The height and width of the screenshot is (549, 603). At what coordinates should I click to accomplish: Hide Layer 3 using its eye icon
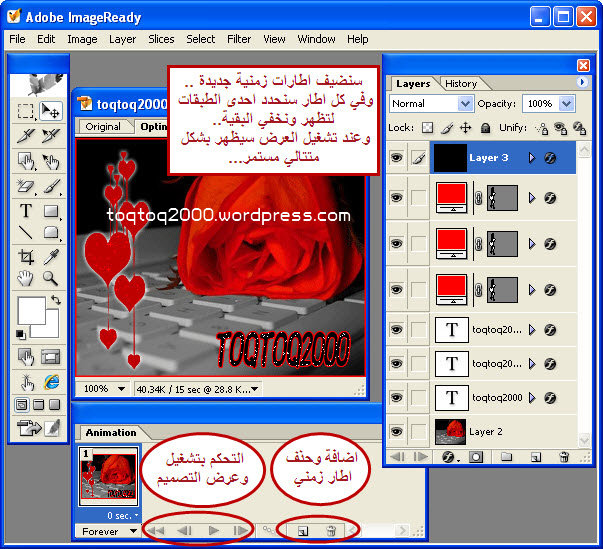(x=397, y=158)
